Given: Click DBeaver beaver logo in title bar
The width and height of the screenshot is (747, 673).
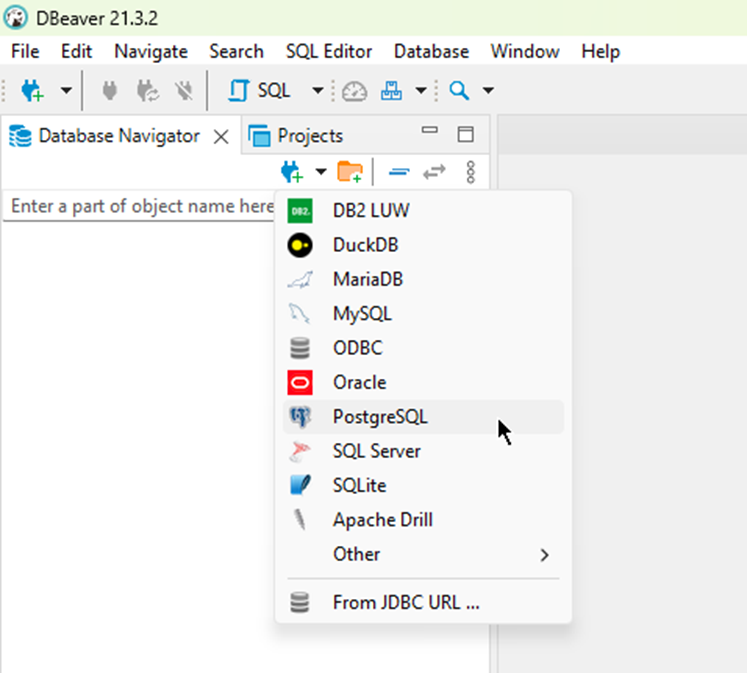Looking at the screenshot, I should pos(15,18).
